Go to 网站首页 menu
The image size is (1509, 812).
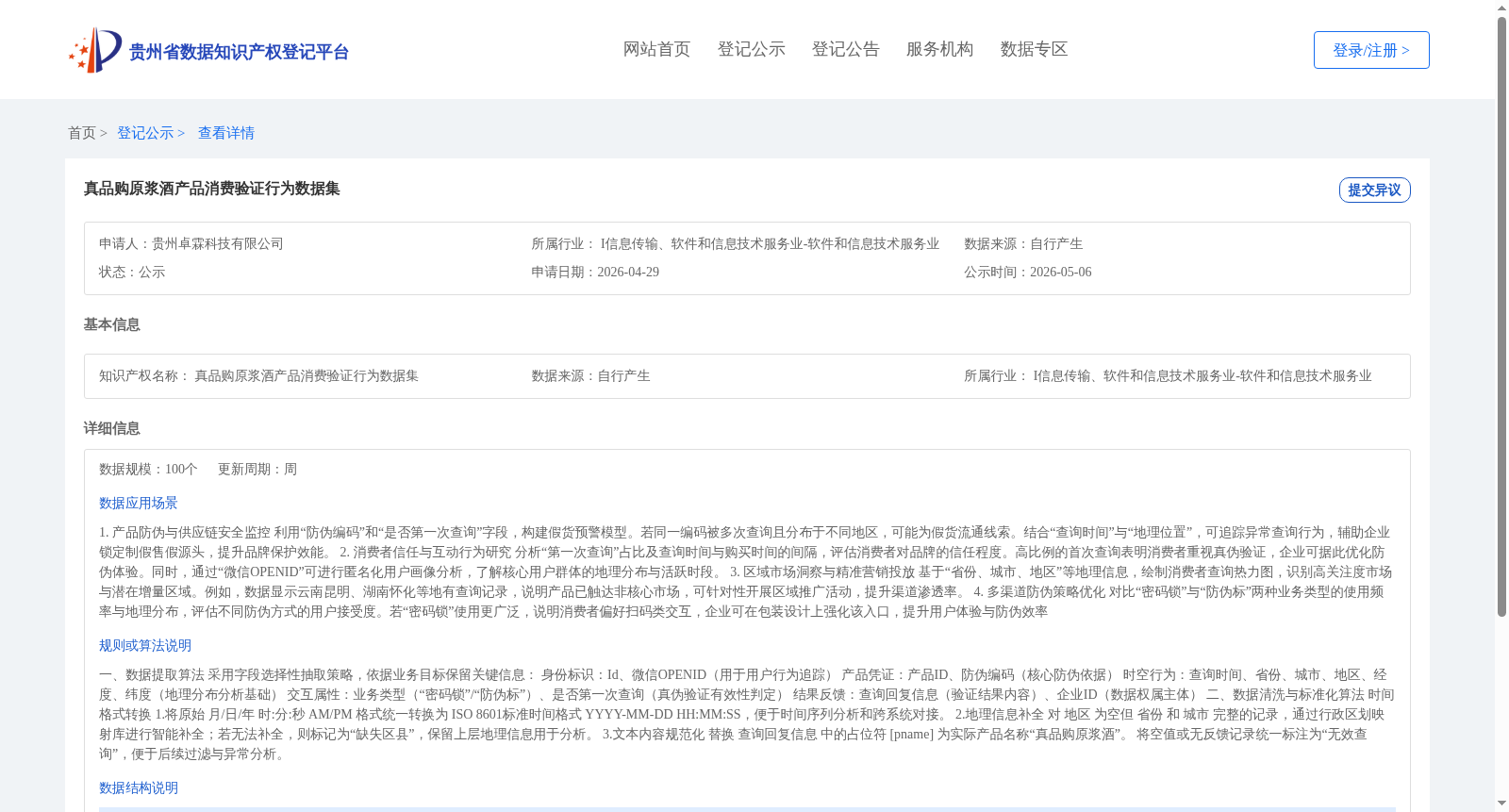656,49
